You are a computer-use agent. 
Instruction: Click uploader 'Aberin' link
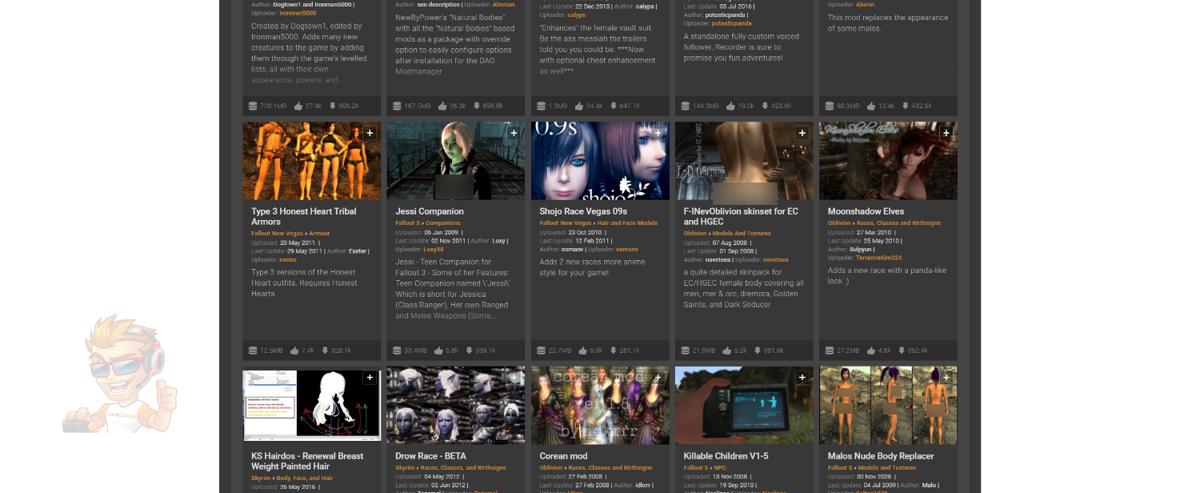[865, 5]
